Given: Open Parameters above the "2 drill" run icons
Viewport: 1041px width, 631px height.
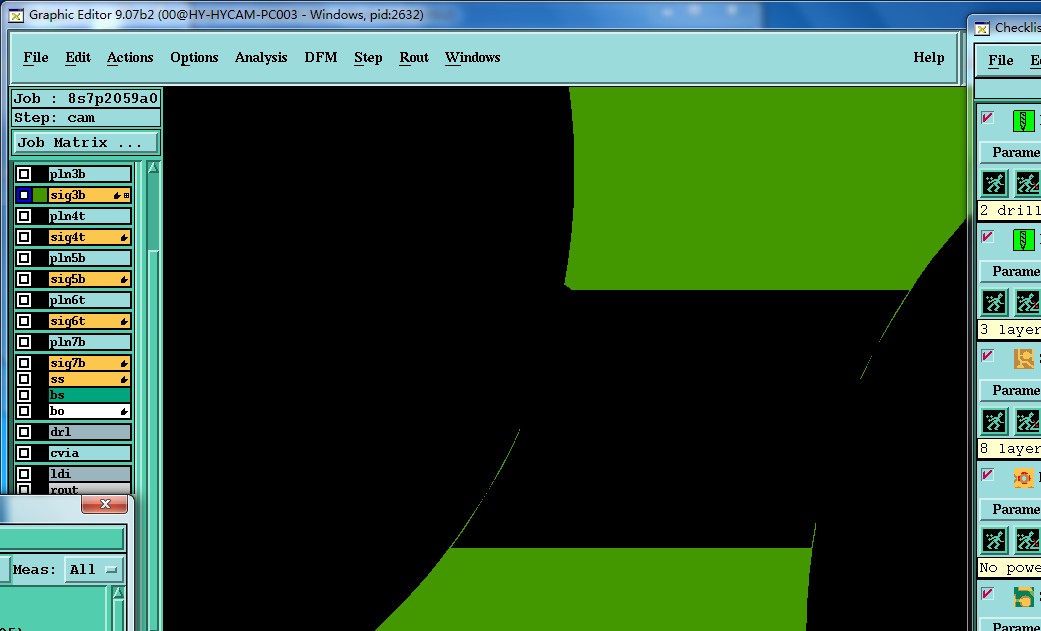Looking at the screenshot, I should [1010, 152].
